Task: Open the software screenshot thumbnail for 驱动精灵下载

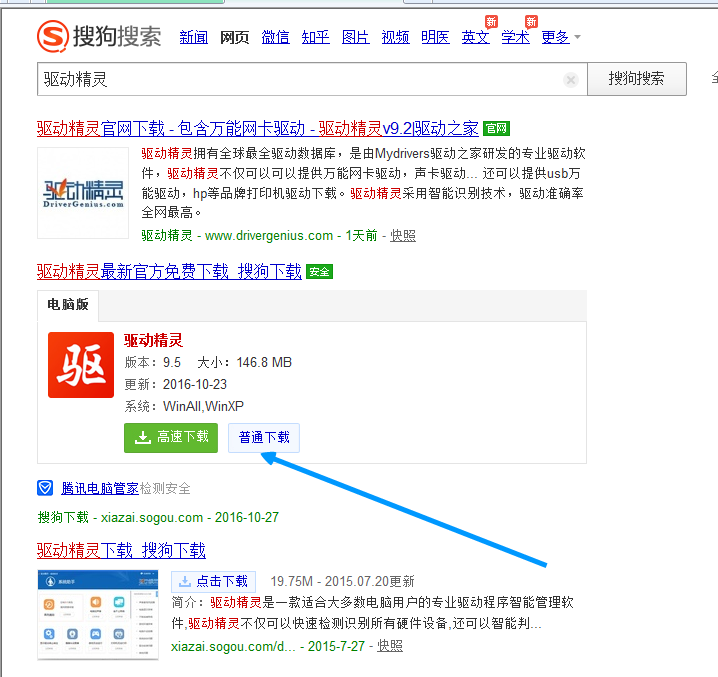Action: [98, 615]
